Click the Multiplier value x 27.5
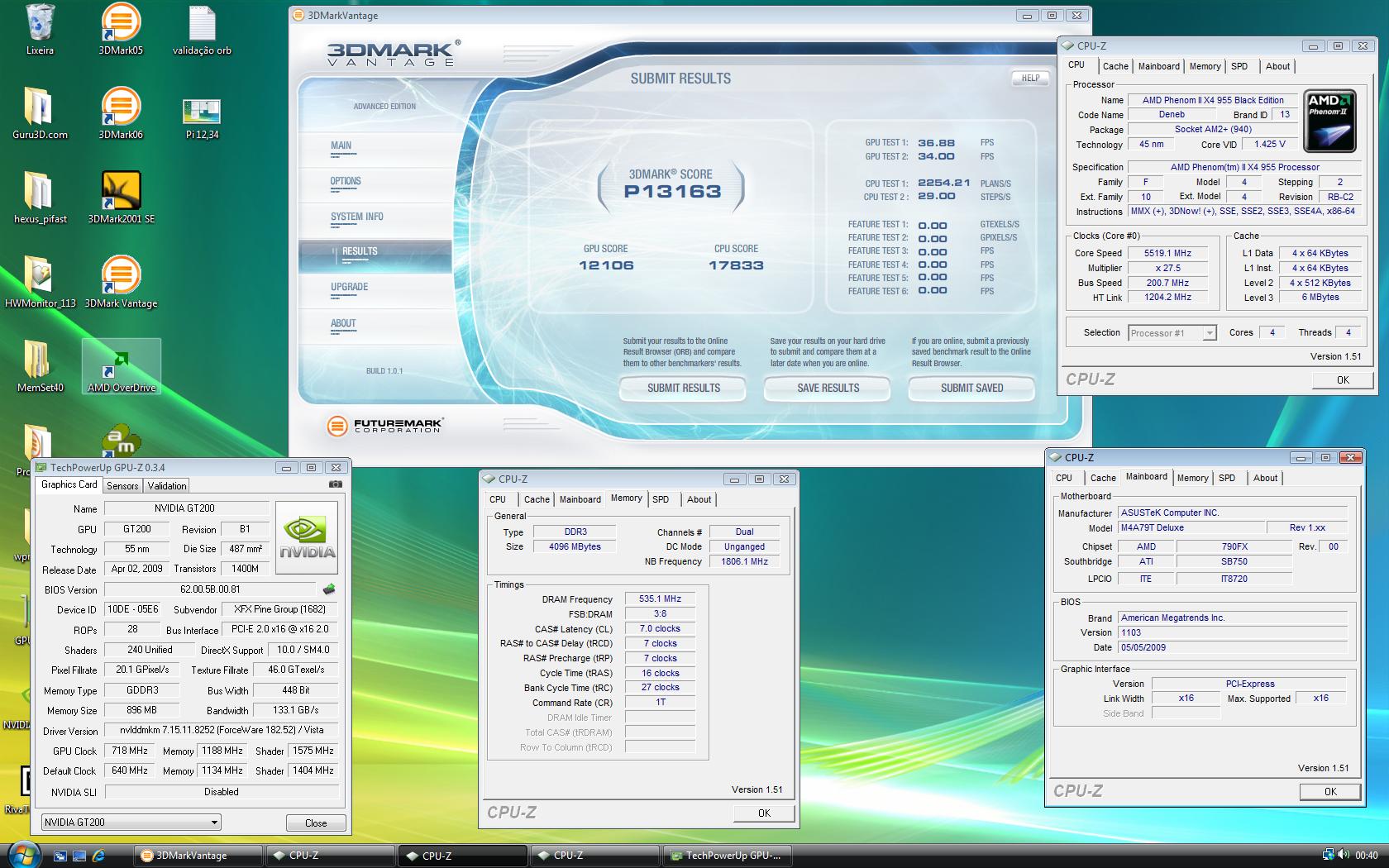 pos(1167,268)
